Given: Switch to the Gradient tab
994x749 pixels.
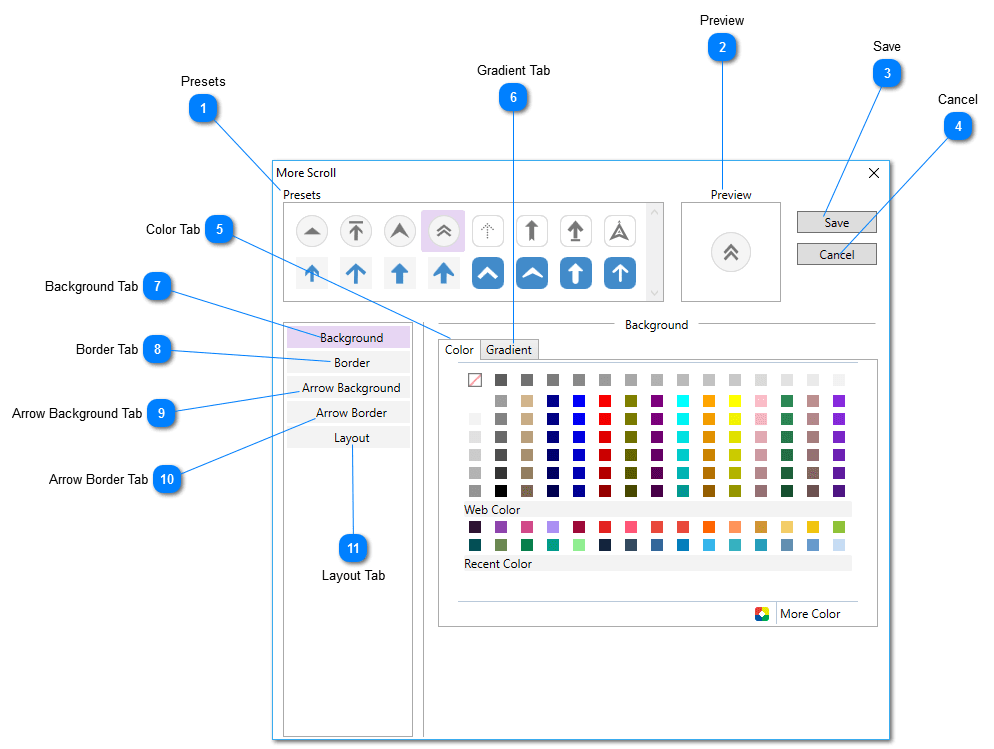Looking at the screenshot, I should click(509, 349).
